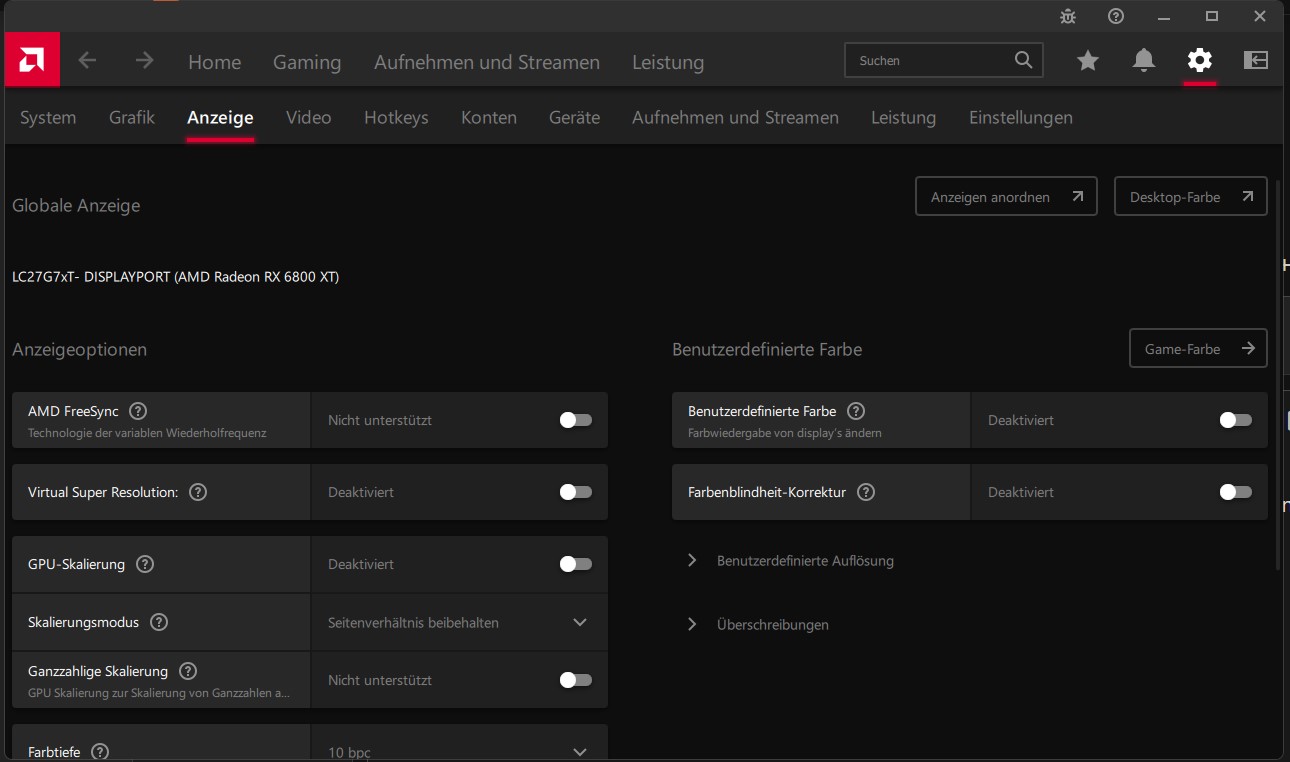Open top Leistung menu
Screen dimensions: 1290x762
click(x=668, y=62)
